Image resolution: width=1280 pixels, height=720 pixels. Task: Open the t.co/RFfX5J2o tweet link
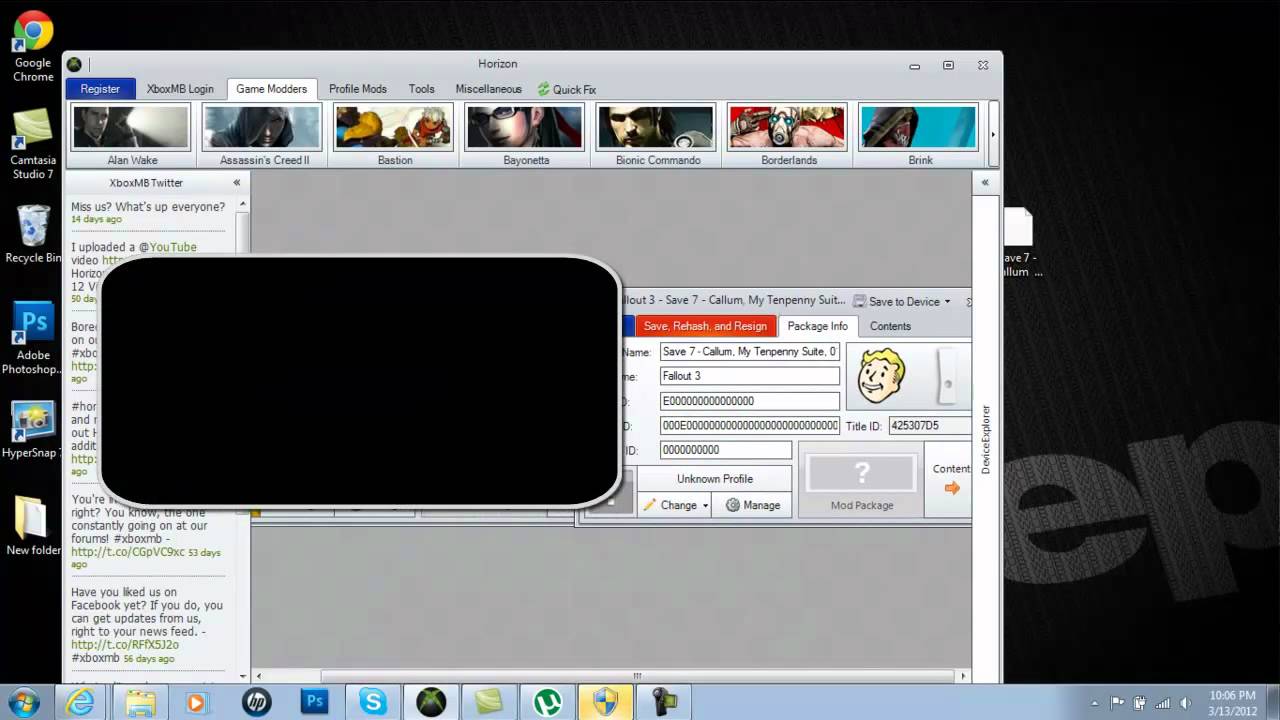125,645
